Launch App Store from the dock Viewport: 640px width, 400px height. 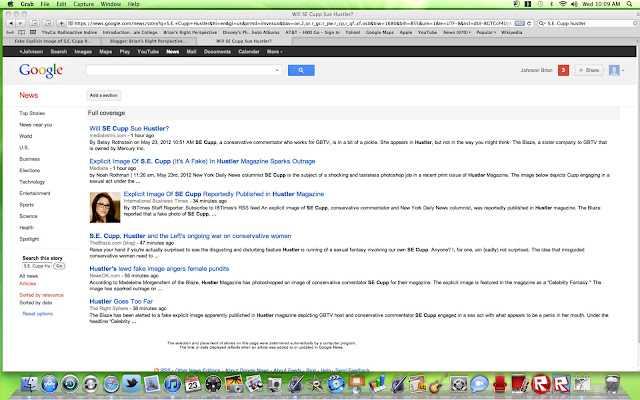49,384
